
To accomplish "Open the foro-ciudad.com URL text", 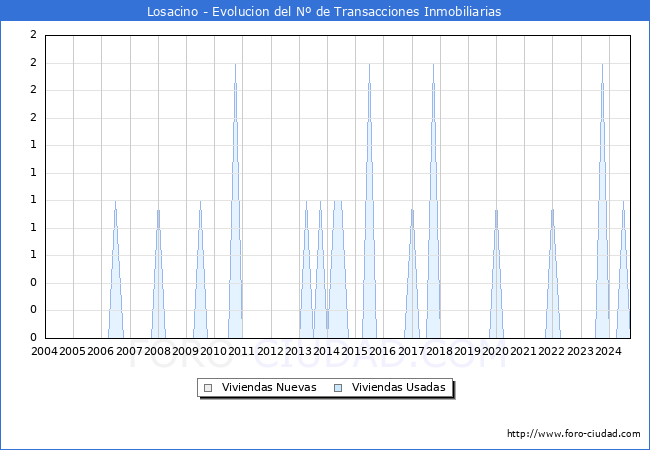I will 574,434.
